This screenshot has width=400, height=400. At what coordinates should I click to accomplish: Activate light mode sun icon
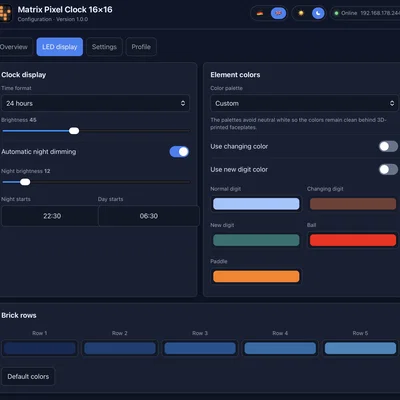point(301,13)
